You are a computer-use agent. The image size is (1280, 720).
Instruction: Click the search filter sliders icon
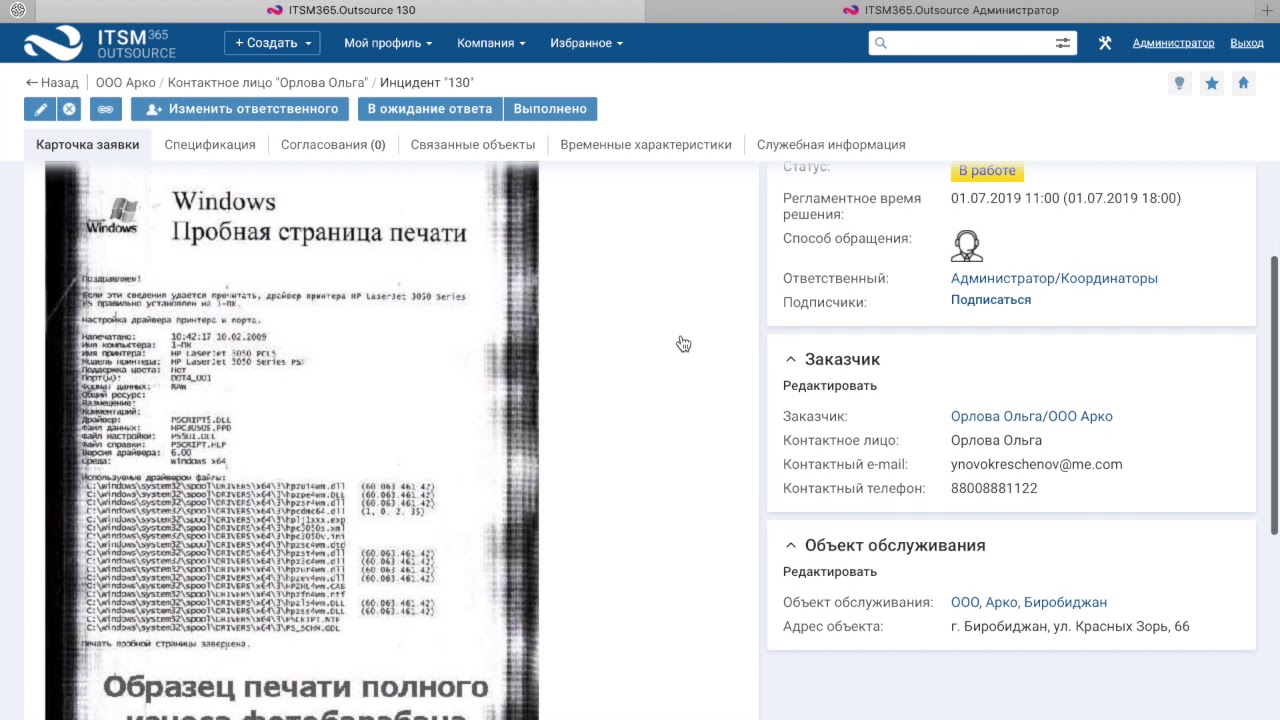(1062, 43)
